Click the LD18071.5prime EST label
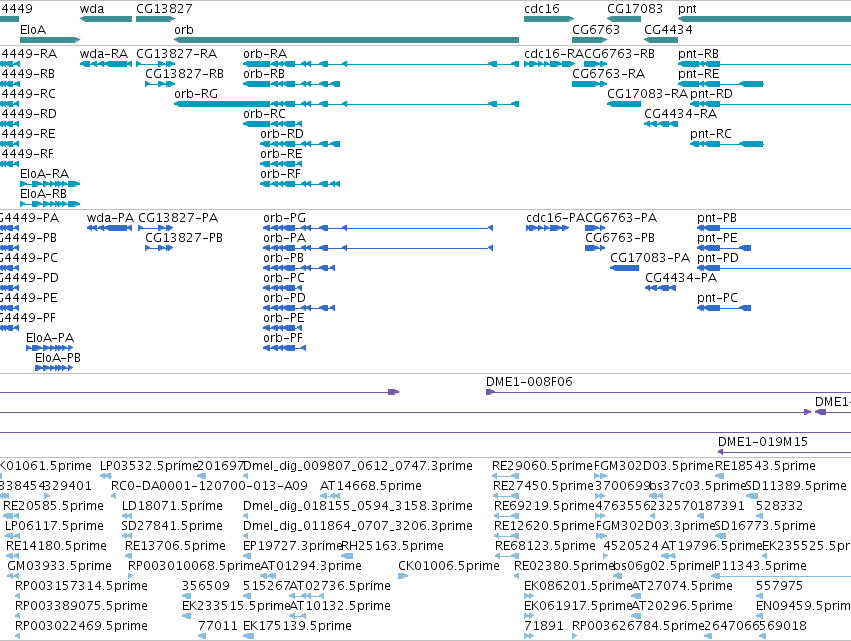Screen dimensions: 851x641 pos(172,506)
